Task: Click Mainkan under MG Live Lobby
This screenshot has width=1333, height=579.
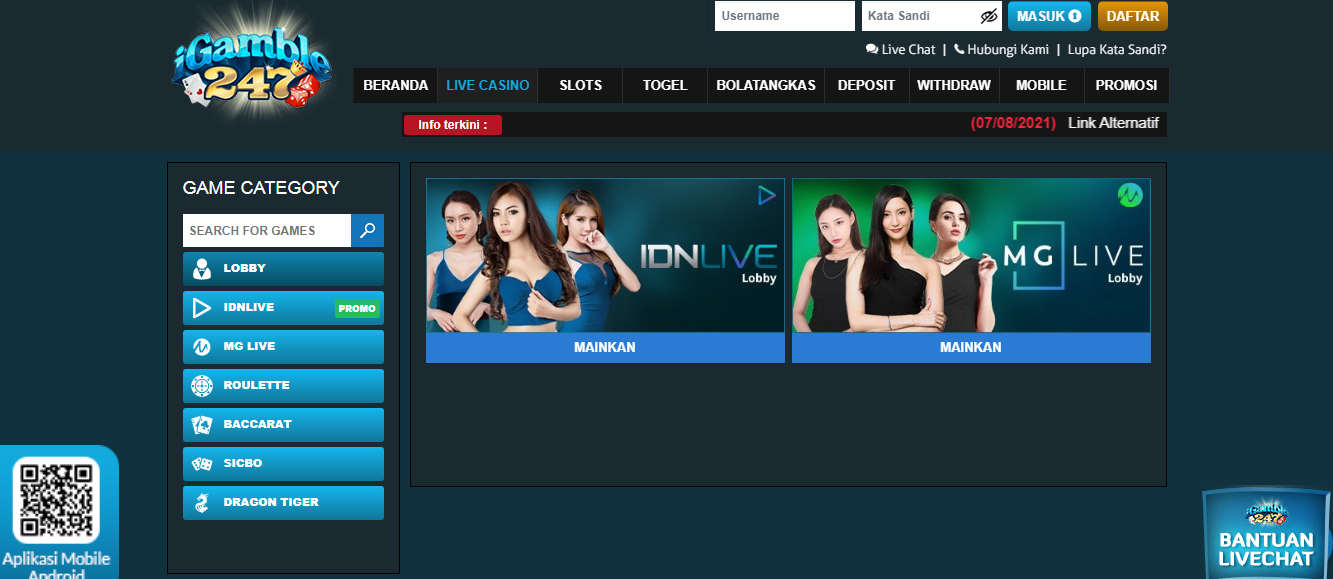Action: point(971,347)
